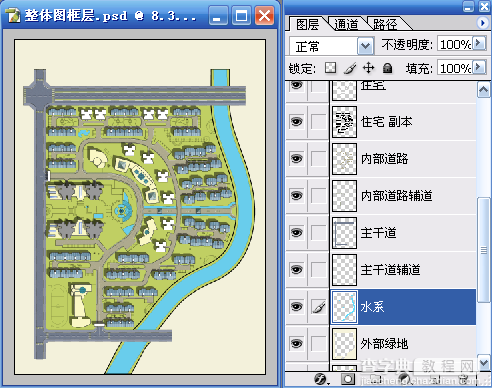The width and height of the screenshot is (492, 388).
Task: Toggle the link box of the 内部道路辅道 layer
Action: coord(319,196)
